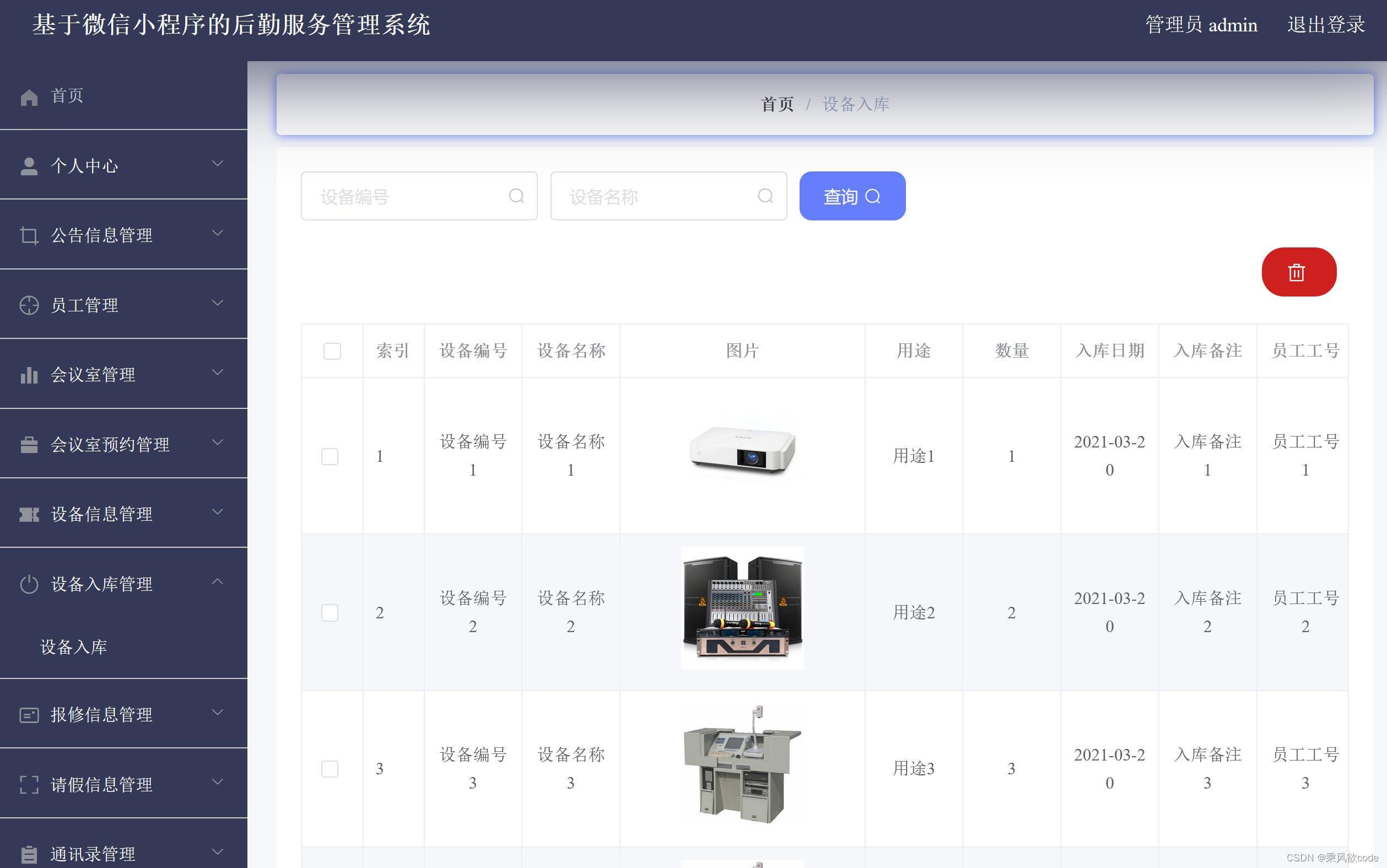Image resolution: width=1387 pixels, height=868 pixels.
Task: Check the checkbox for row index 2
Action: [330, 612]
